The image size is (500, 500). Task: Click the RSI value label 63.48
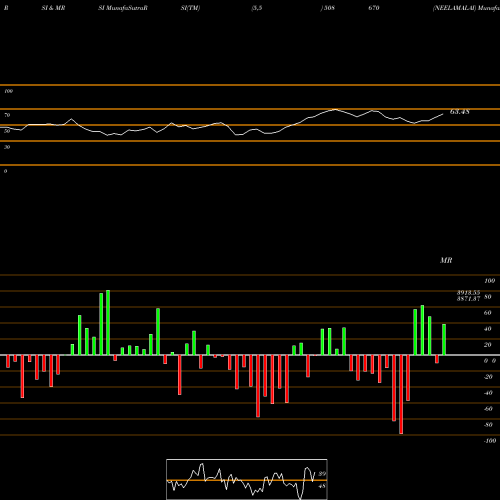click(x=460, y=112)
